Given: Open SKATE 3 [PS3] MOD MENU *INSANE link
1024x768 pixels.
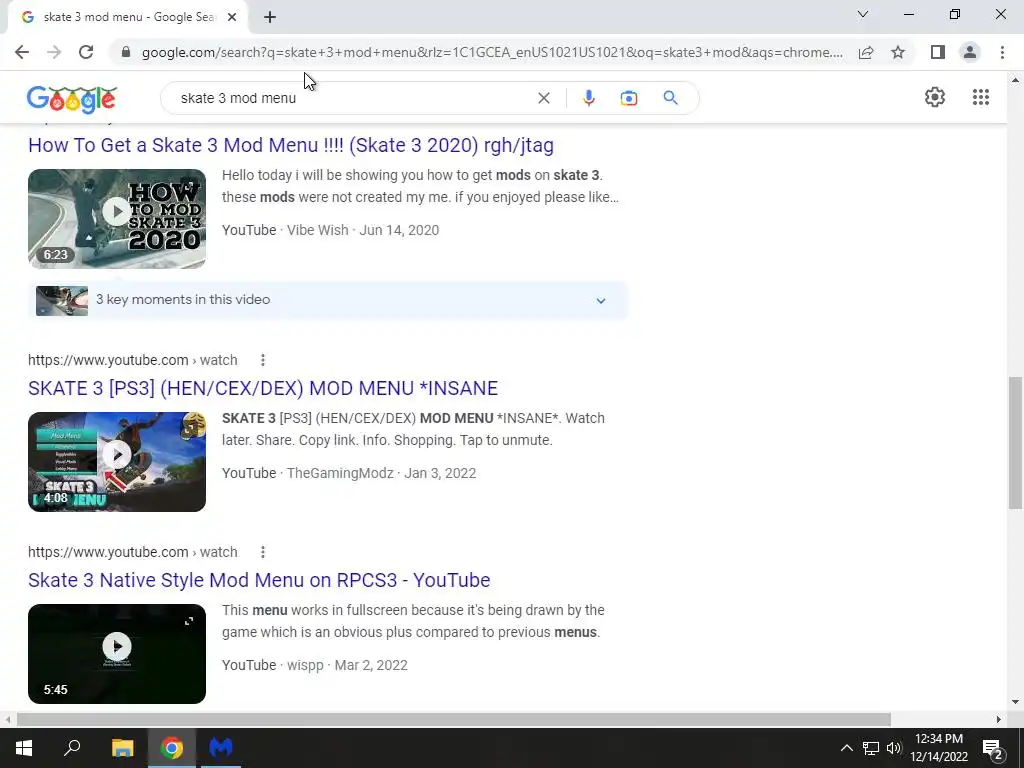Looking at the screenshot, I should click(x=263, y=388).
